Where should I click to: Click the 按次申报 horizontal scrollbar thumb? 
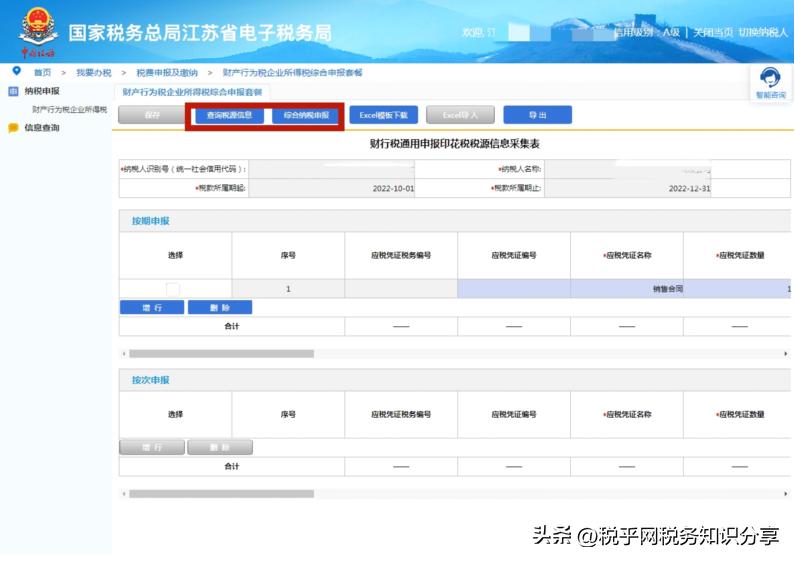tap(222, 494)
